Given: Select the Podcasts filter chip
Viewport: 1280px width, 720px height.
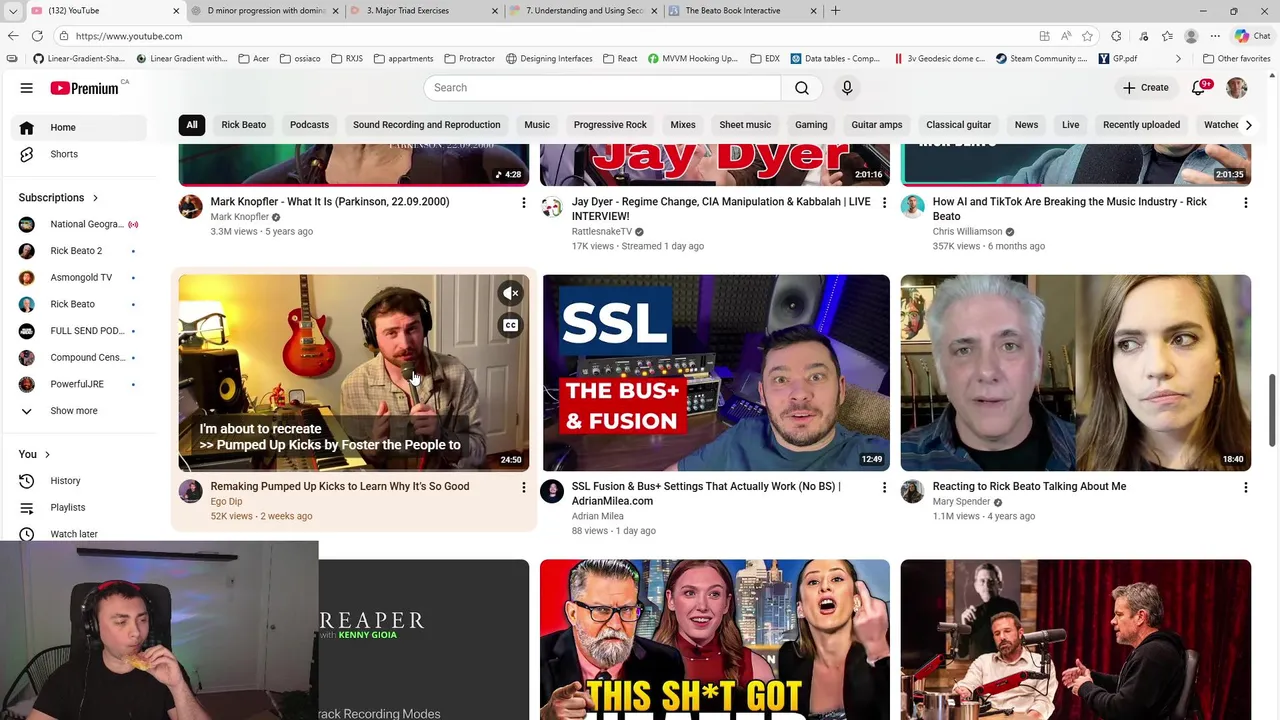Looking at the screenshot, I should pyautogui.click(x=309, y=125).
